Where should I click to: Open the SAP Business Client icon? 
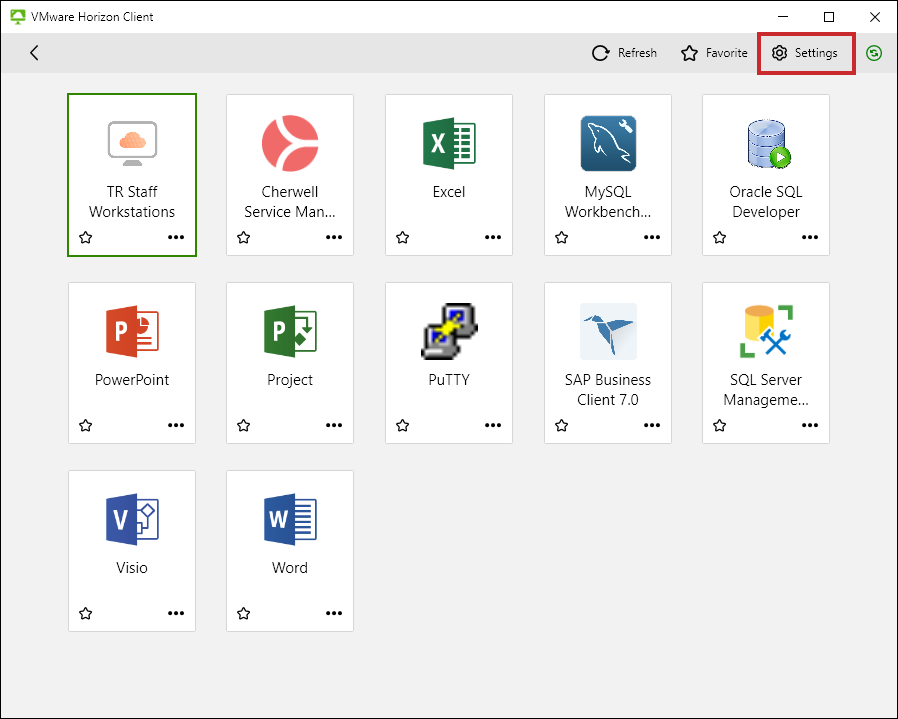608,331
